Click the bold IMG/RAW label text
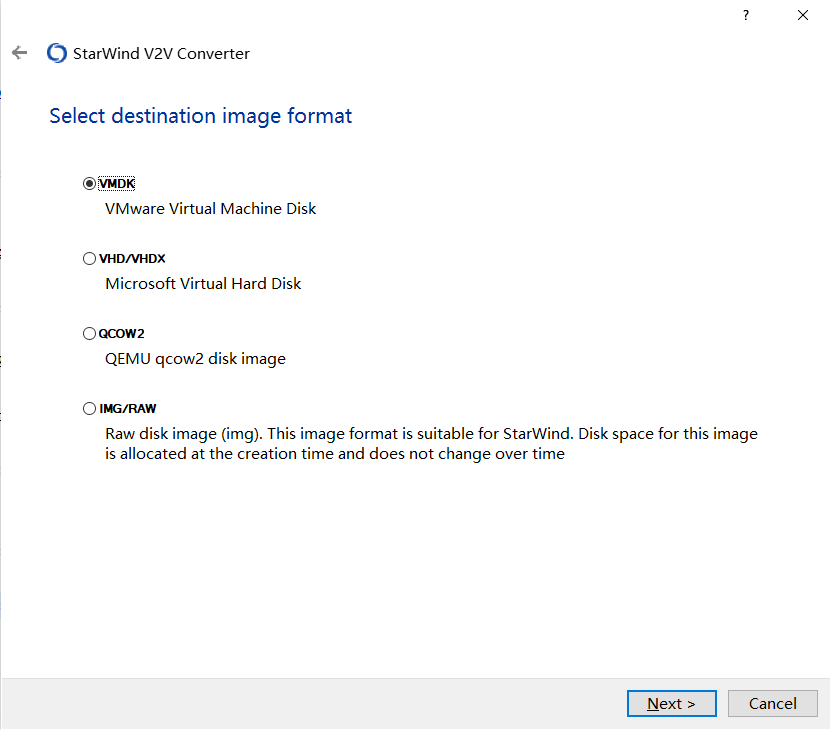This screenshot has height=730, width=830. (x=128, y=409)
